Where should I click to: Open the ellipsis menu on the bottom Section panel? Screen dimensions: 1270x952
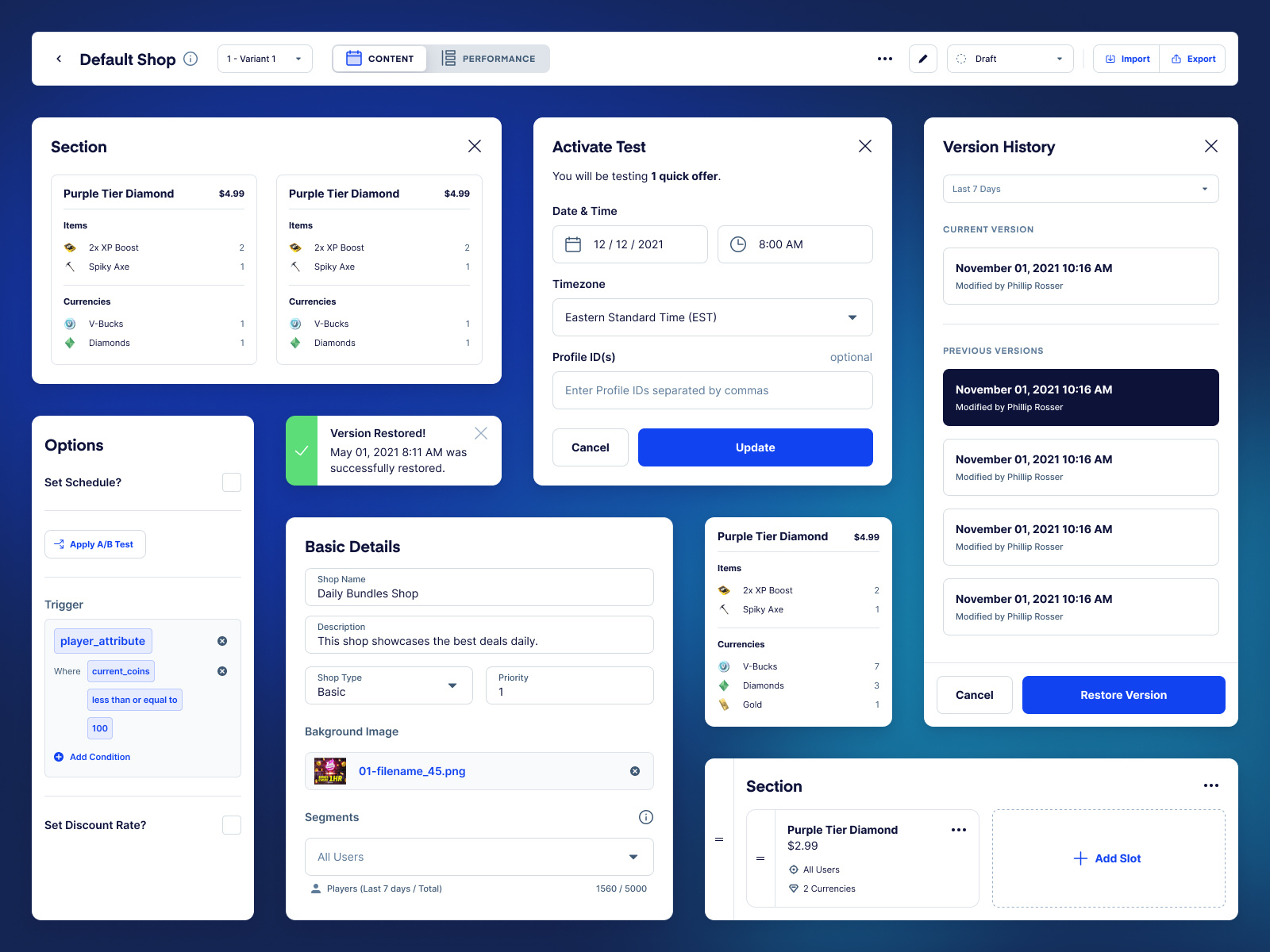point(1211,785)
